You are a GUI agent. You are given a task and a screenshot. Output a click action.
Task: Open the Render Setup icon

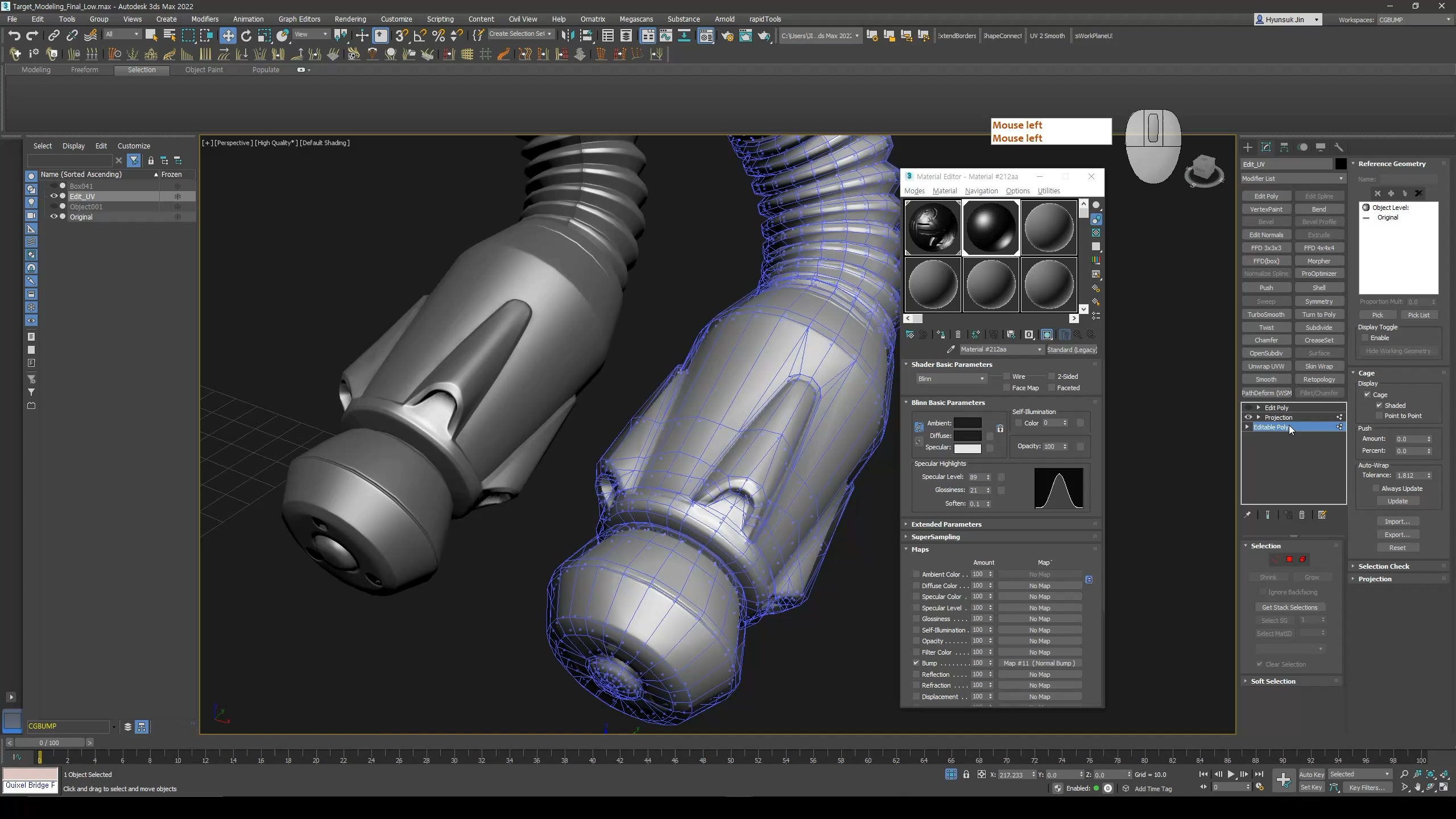coord(727,36)
